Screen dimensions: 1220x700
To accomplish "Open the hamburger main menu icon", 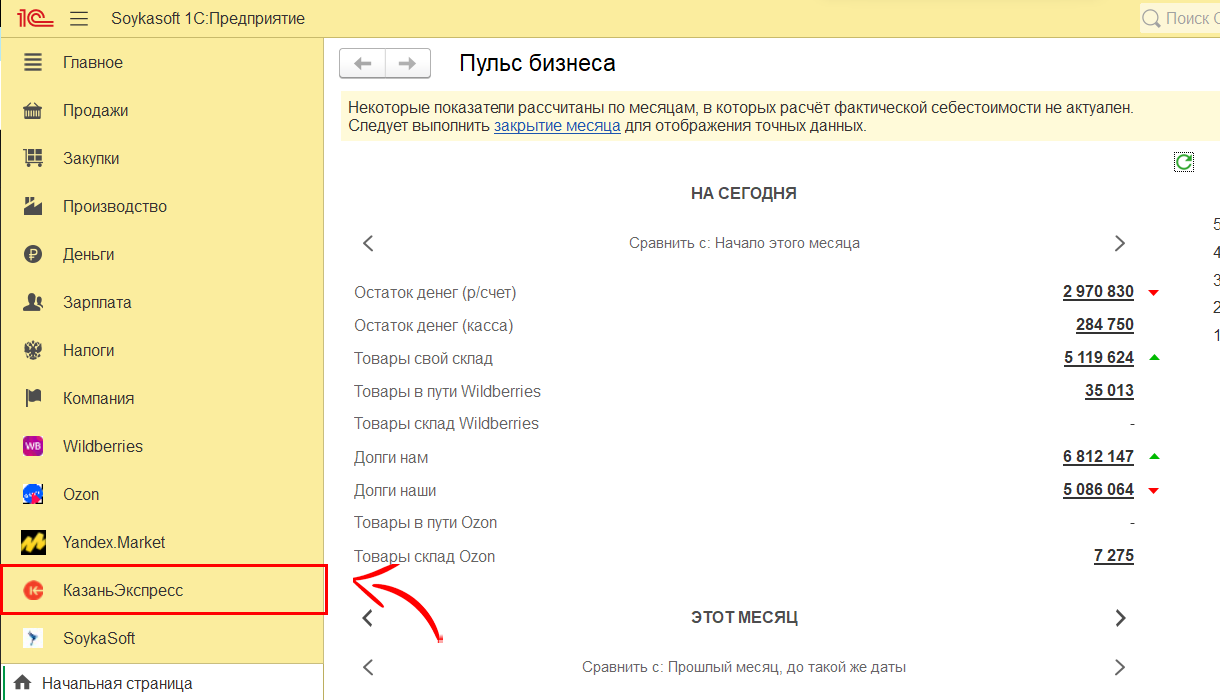I will pyautogui.click(x=80, y=19).
